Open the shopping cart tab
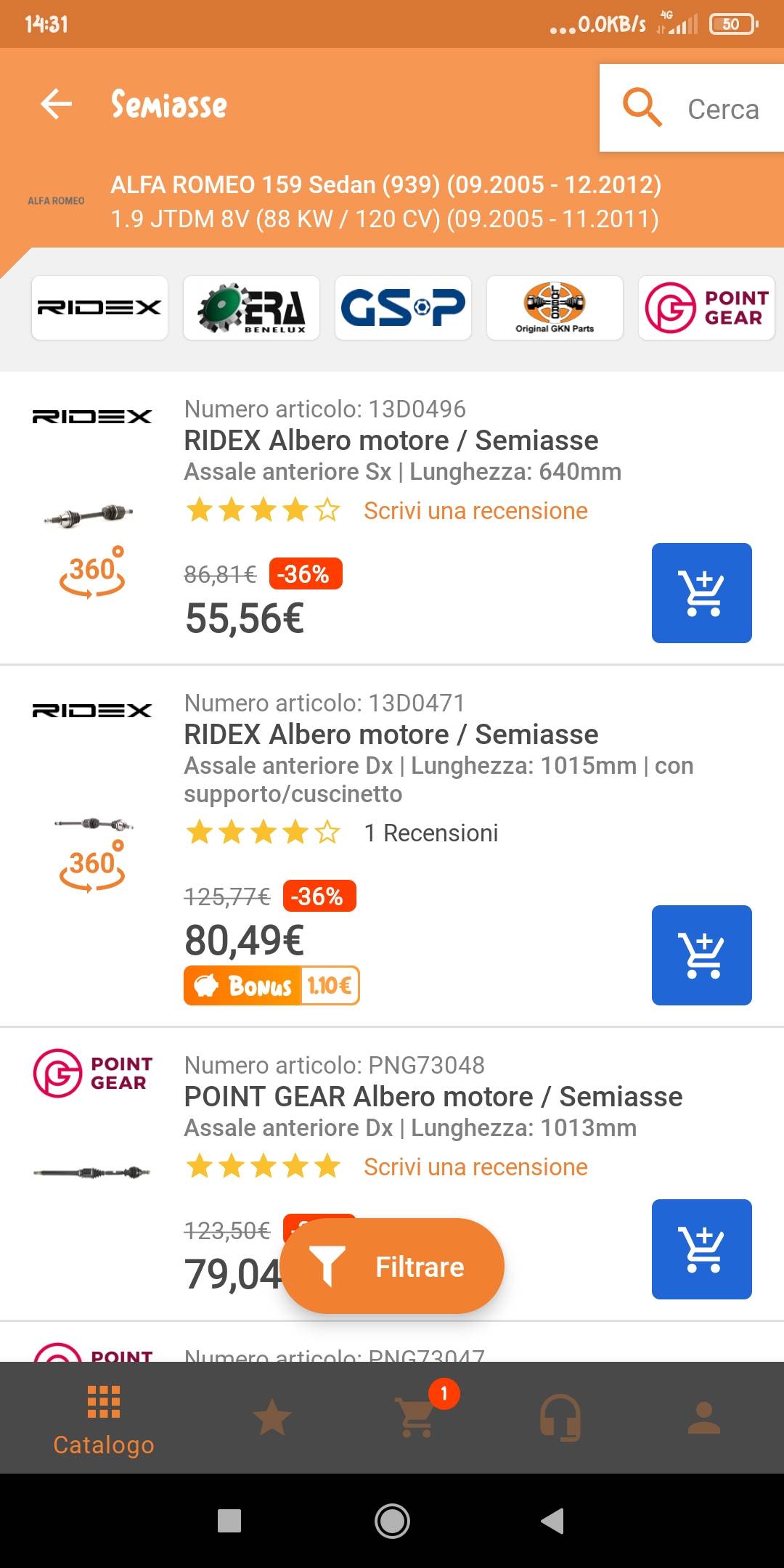Screen dimensions: 784x1568 pyautogui.click(x=417, y=1418)
